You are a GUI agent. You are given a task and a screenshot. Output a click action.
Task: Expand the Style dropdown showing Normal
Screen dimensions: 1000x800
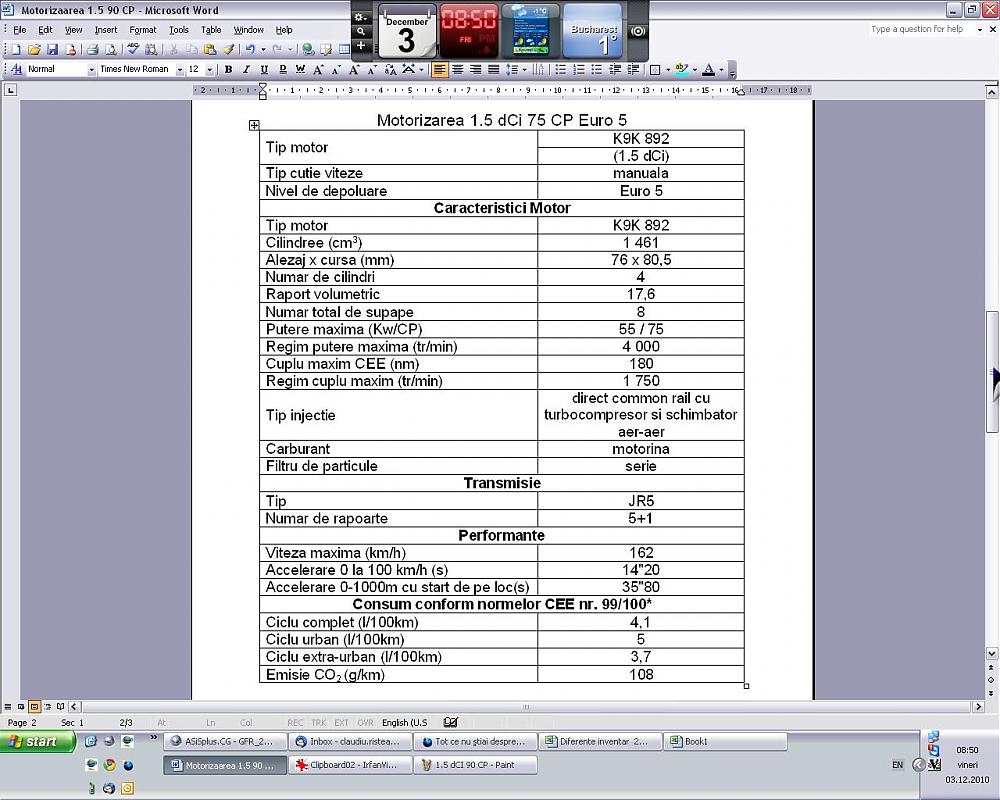[91, 70]
